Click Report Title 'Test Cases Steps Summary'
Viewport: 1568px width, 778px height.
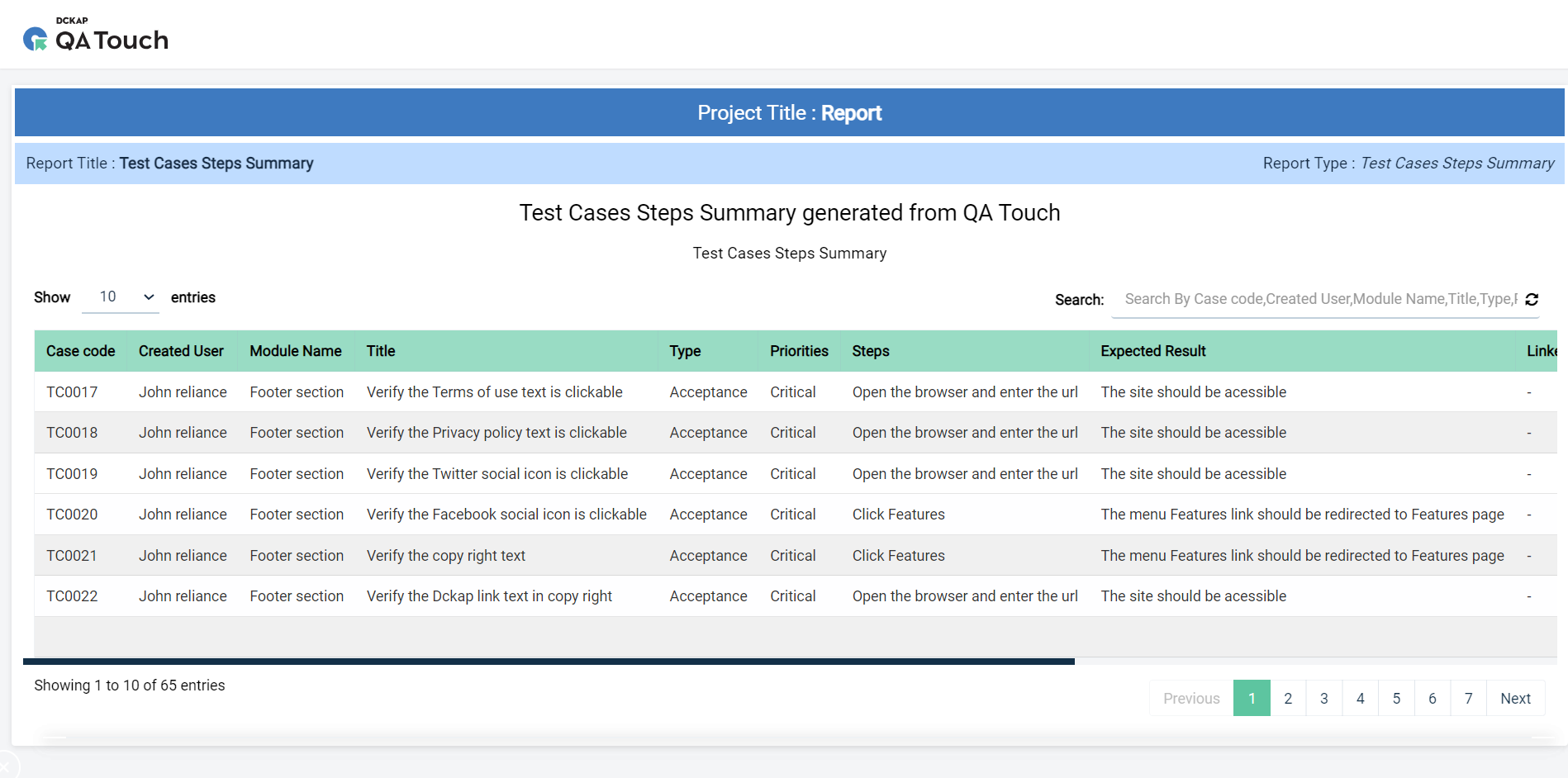(x=216, y=164)
